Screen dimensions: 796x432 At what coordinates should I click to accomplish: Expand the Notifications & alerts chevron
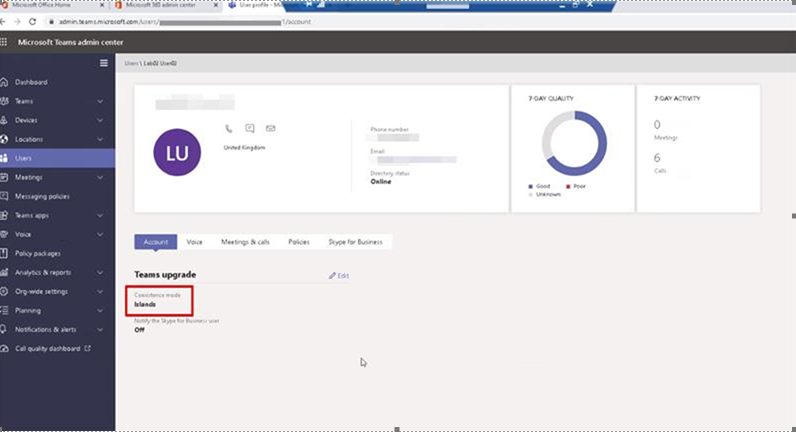(100, 330)
